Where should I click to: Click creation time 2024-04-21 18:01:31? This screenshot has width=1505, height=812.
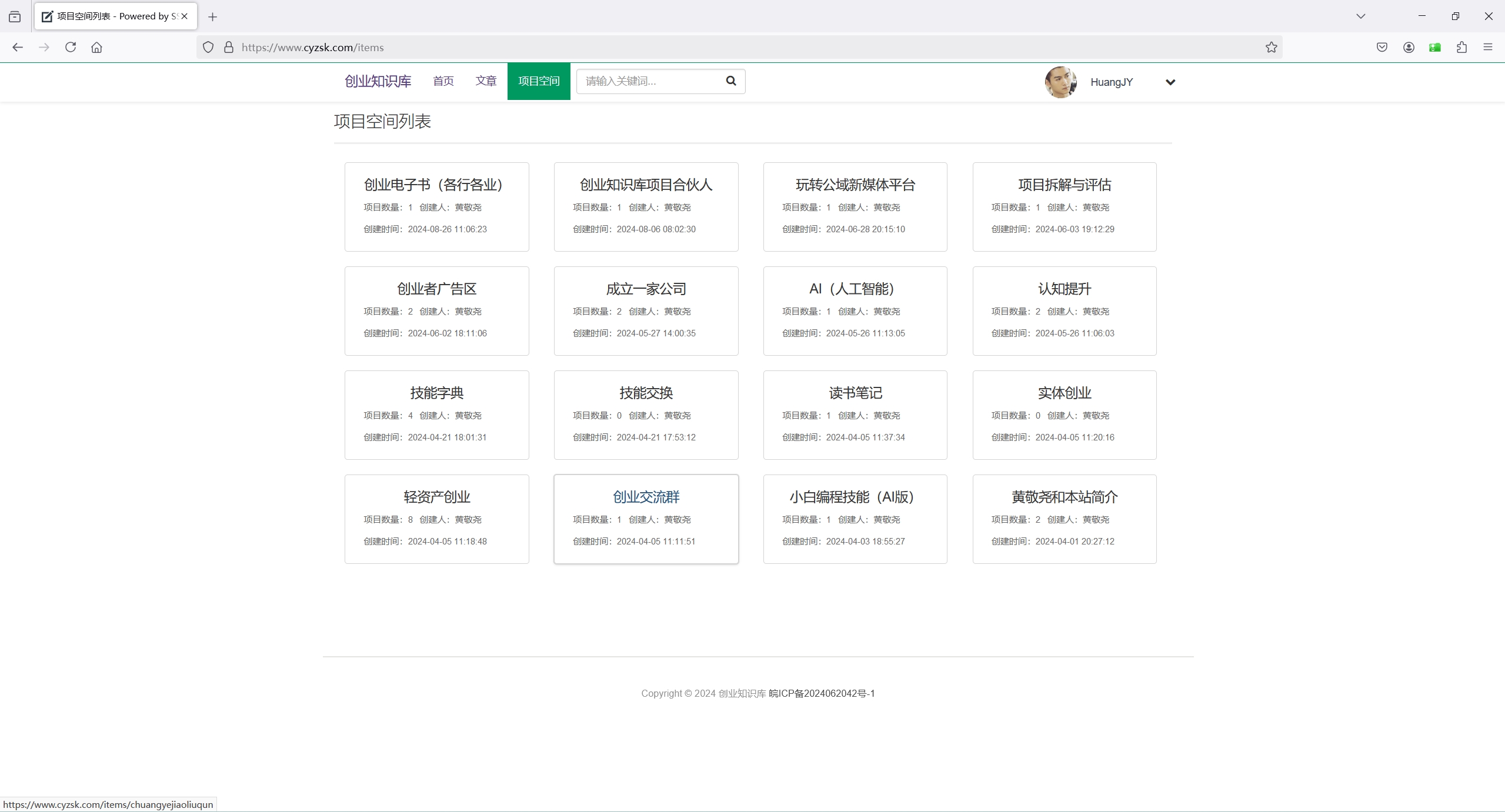(x=447, y=437)
